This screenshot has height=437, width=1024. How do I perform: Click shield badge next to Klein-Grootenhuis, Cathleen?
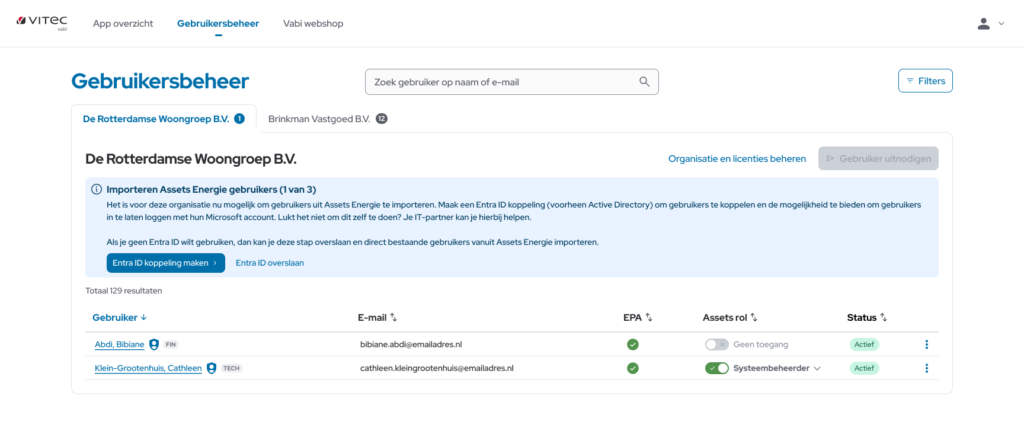211,368
